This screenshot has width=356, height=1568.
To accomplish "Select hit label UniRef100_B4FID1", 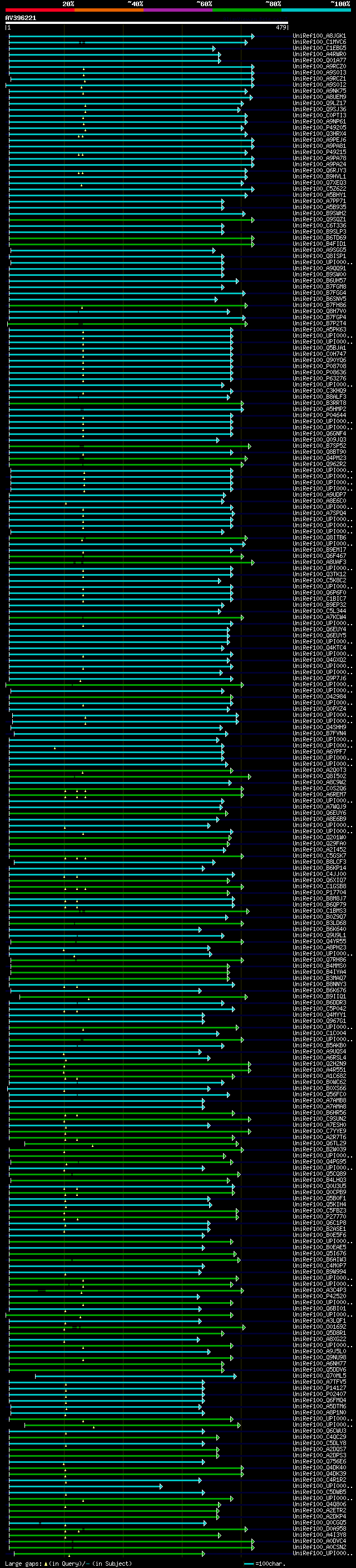I will tap(319, 244).
